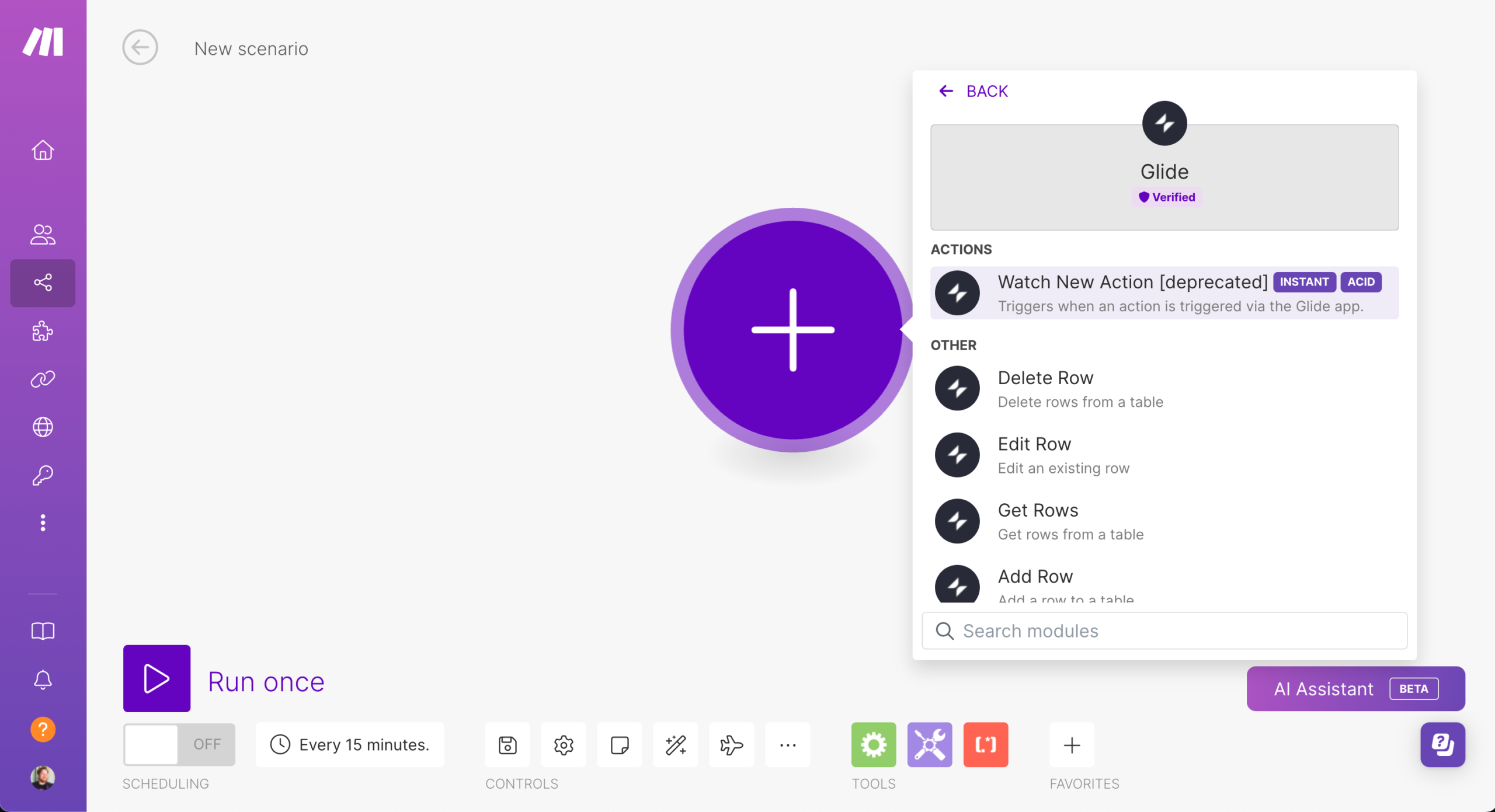Open the Team sidebar icon
The height and width of the screenshot is (812, 1495).
pos(43,235)
